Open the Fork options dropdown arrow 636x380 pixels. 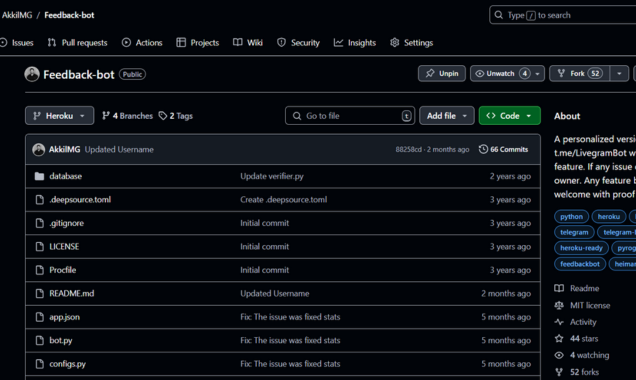pos(619,73)
